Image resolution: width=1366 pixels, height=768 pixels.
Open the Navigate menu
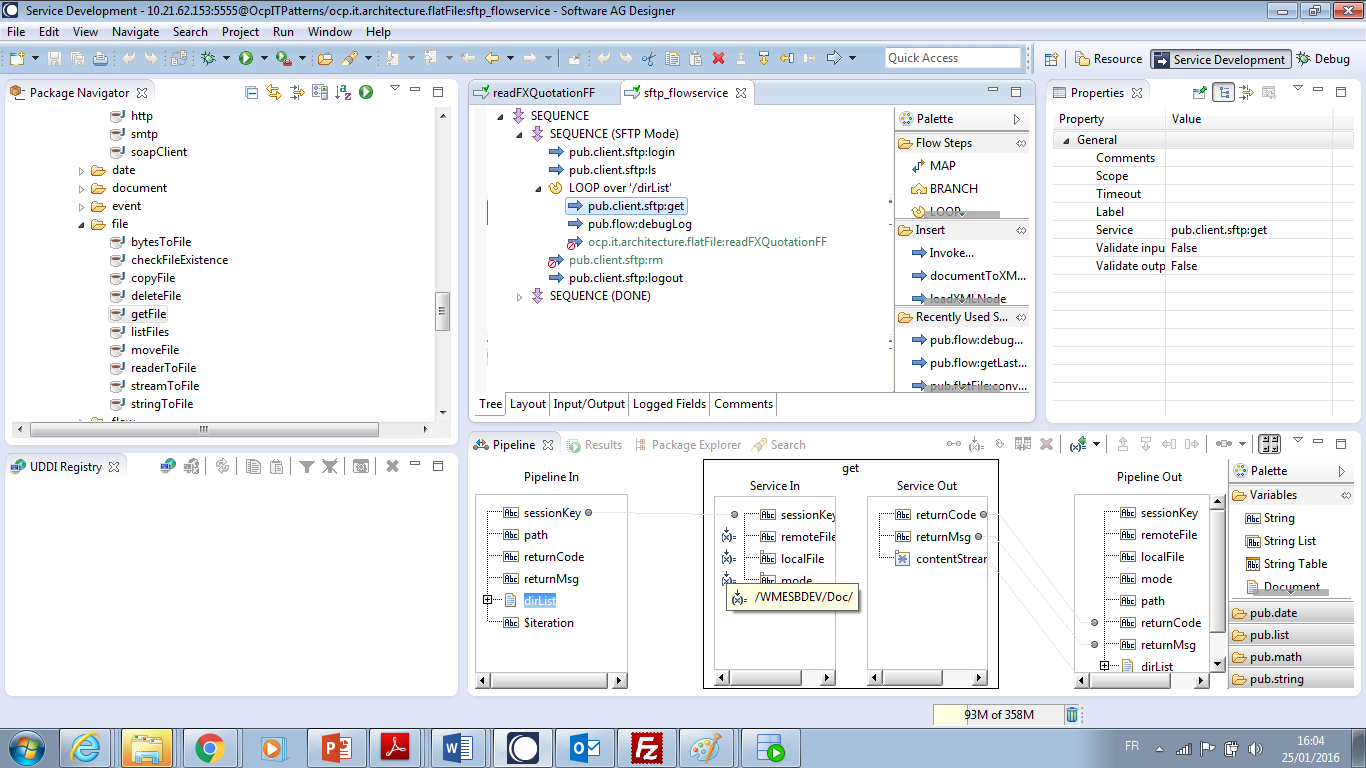[x=135, y=31]
